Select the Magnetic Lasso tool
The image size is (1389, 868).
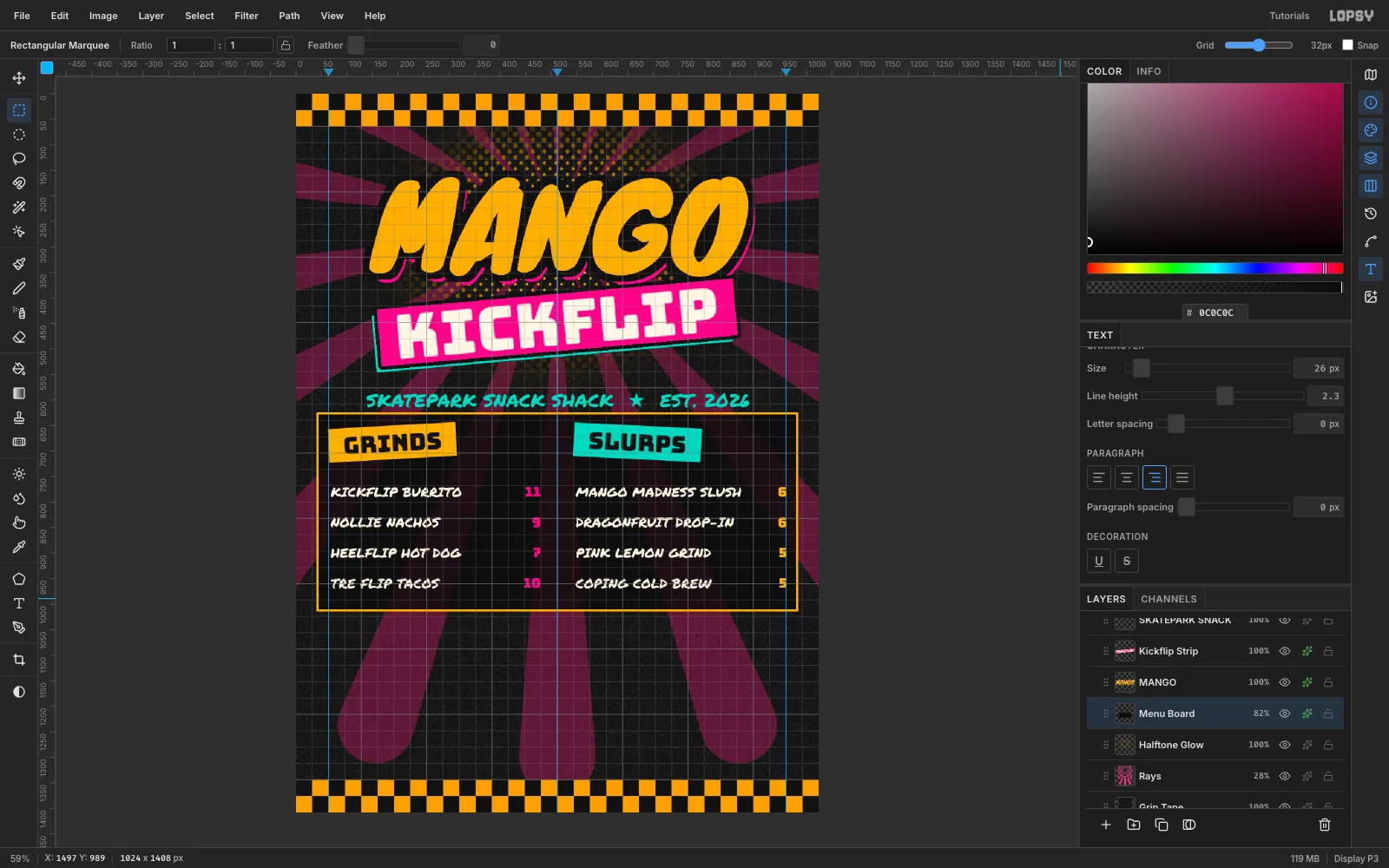[x=19, y=183]
